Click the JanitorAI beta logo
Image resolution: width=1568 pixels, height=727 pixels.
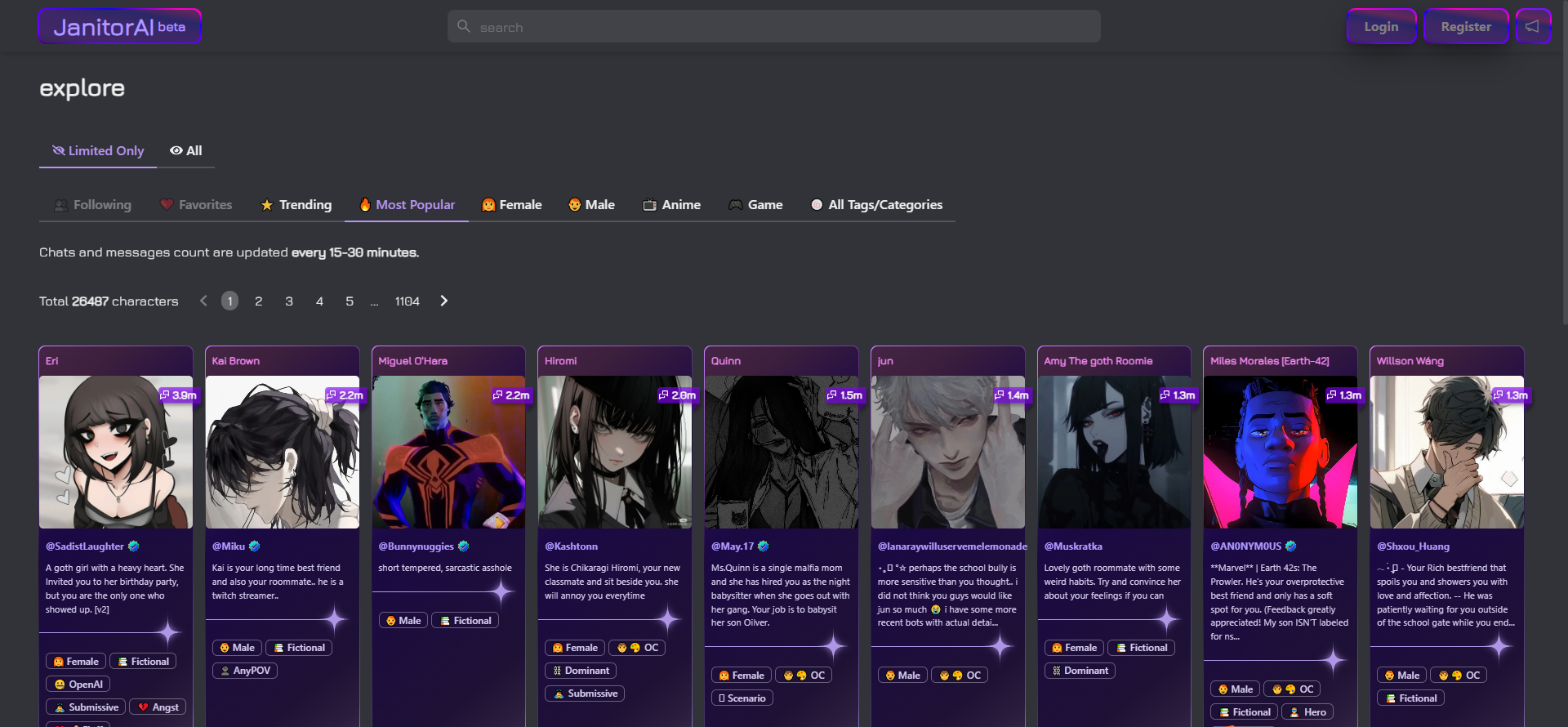point(119,27)
